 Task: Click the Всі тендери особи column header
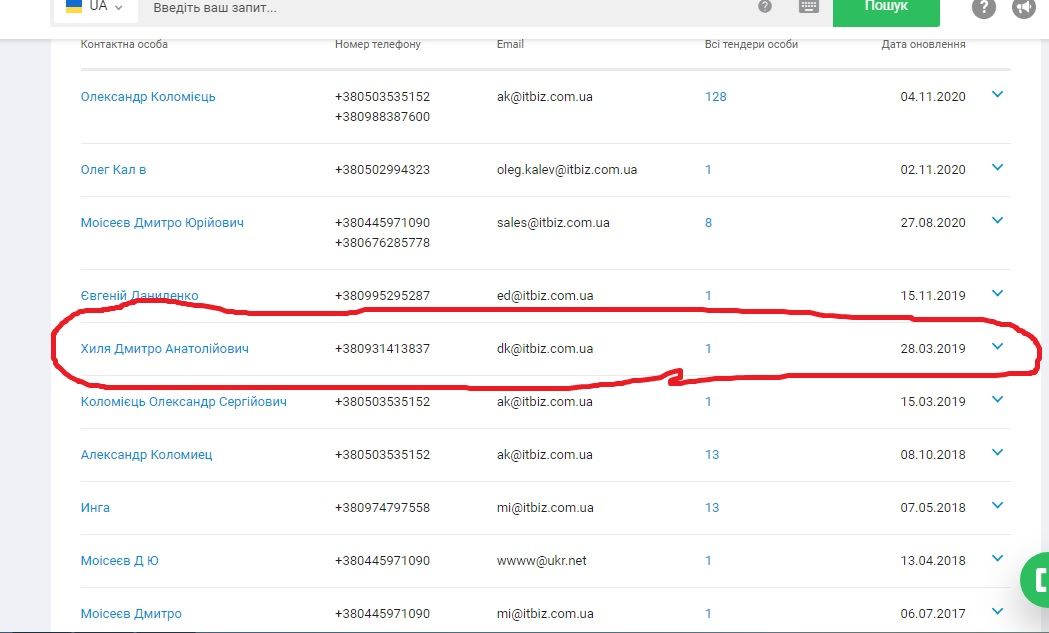tap(751, 45)
